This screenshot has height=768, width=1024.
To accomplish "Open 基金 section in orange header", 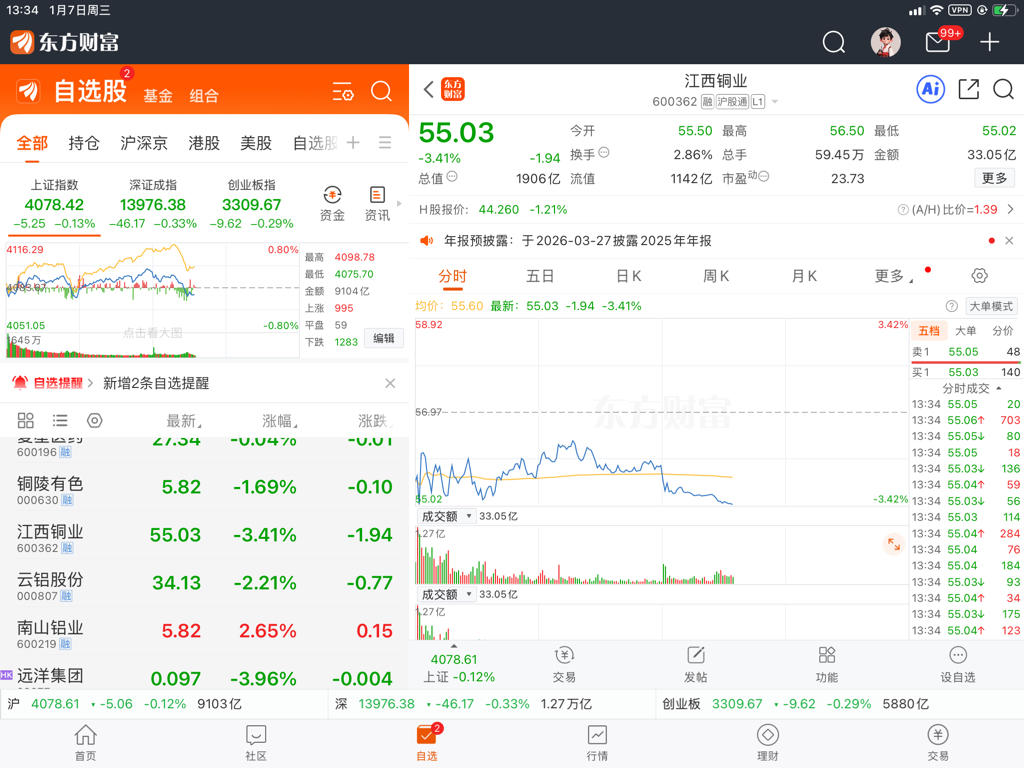I will pos(158,96).
